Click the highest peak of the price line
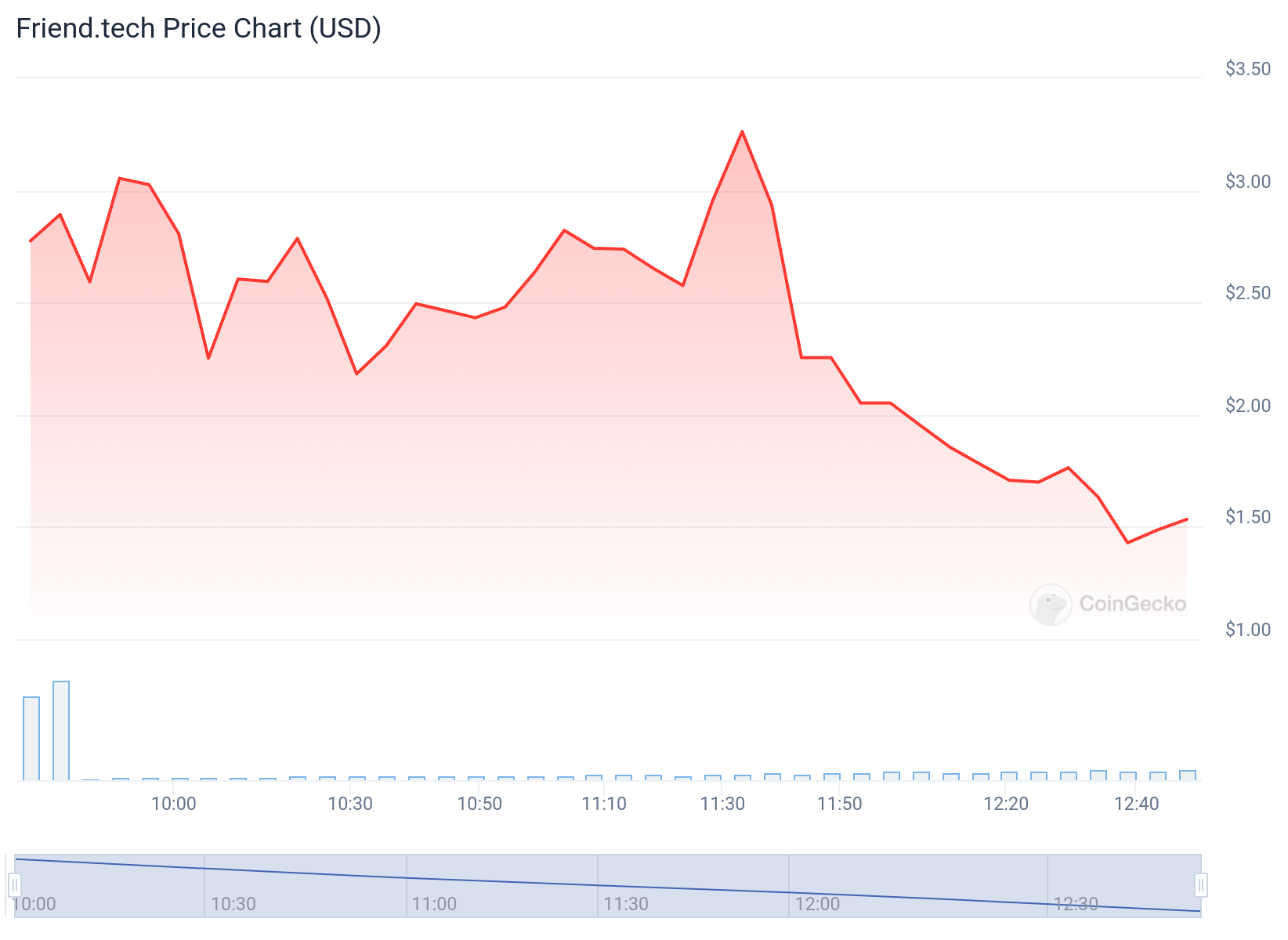The height and width of the screenshot is (940, 1288). (742, 132)
